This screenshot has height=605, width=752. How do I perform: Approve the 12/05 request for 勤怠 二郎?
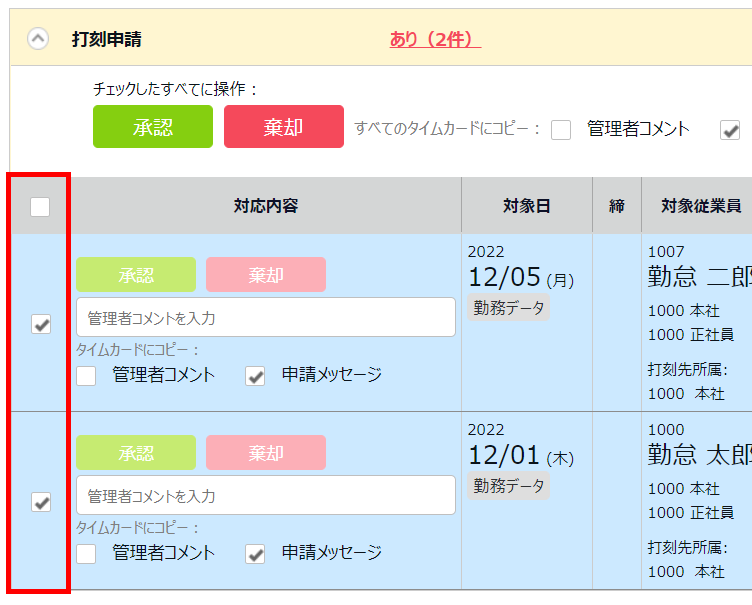pyautogui.click(x=136, y=275)
